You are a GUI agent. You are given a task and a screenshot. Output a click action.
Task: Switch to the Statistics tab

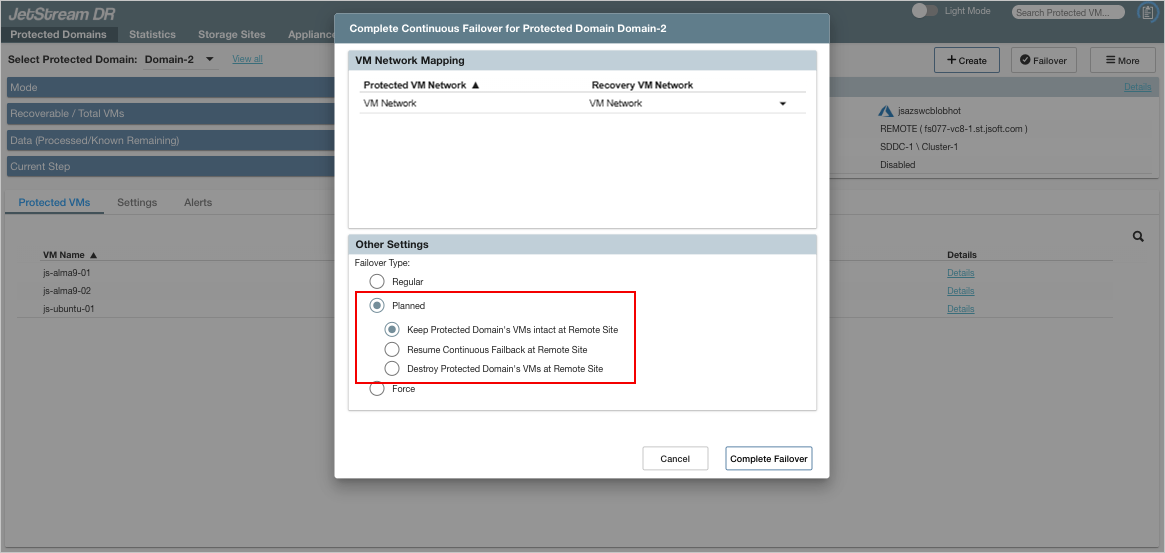tap(152, 34)
